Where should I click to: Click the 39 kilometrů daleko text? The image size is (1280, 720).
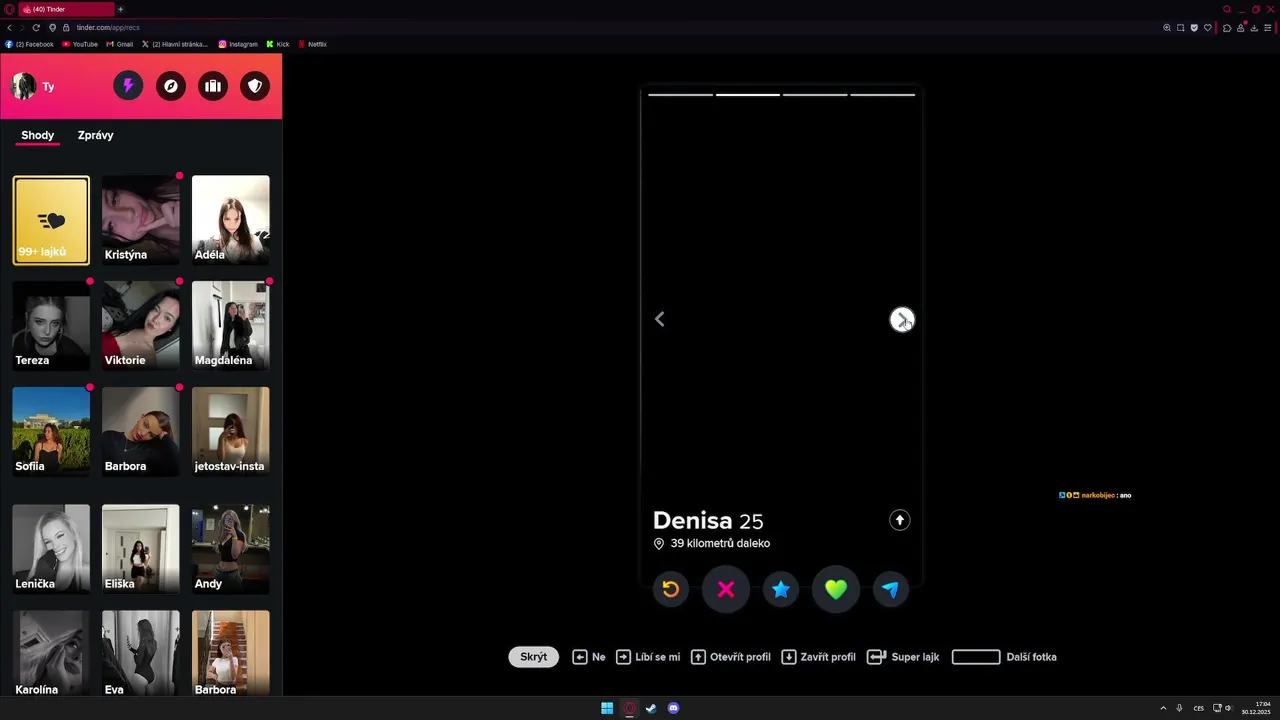click(x=720, y=544)
